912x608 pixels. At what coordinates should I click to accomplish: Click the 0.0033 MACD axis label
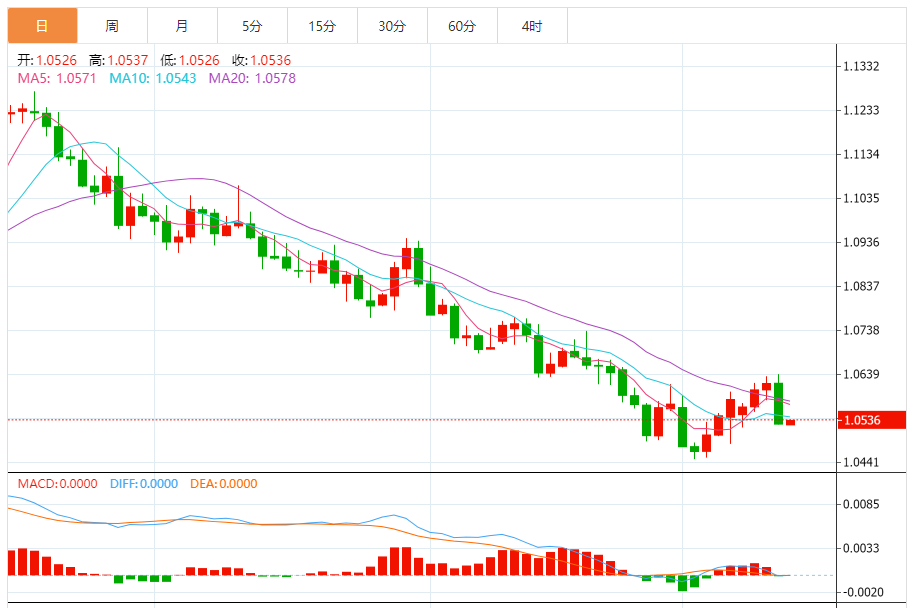pos(861,548)
